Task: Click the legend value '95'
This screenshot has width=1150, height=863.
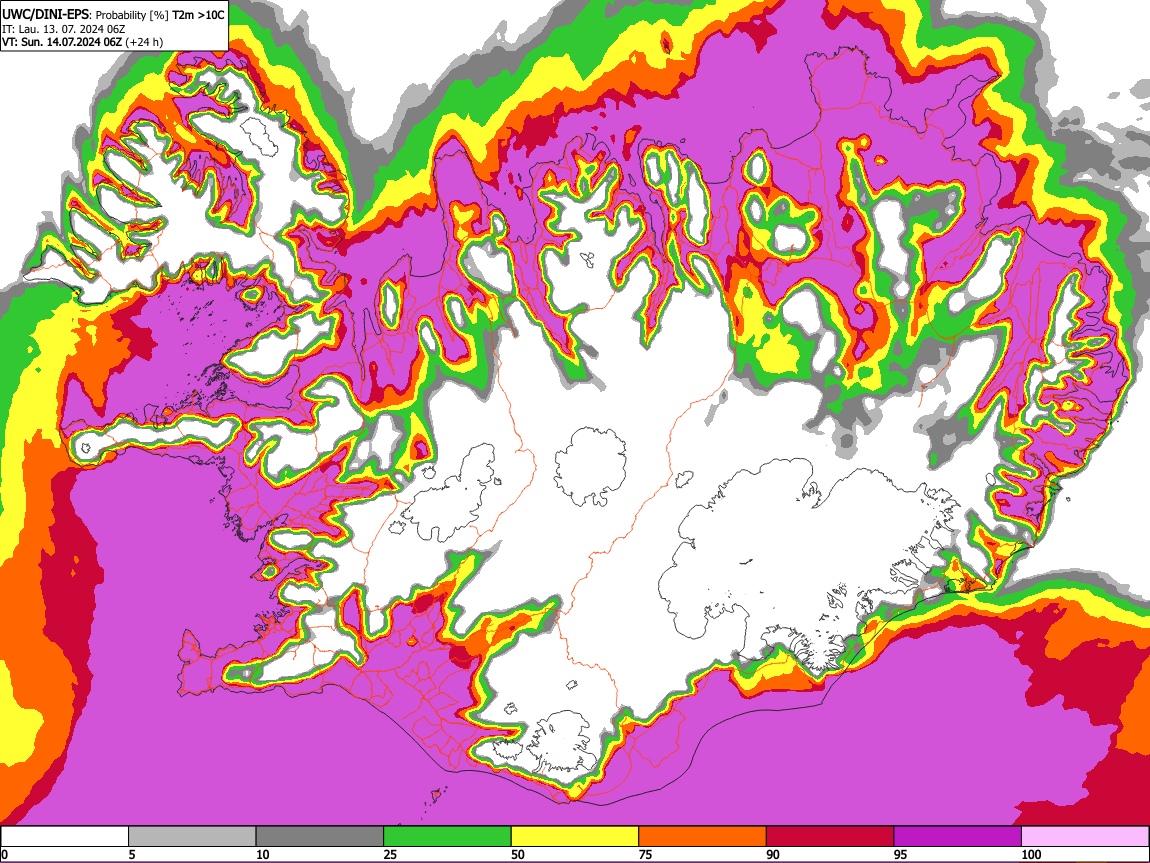Action: click(901, 854)
